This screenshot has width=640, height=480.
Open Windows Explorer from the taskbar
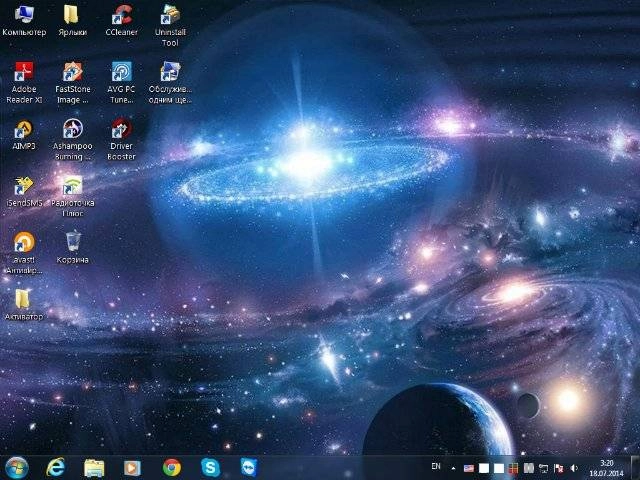tap(94, 468)
